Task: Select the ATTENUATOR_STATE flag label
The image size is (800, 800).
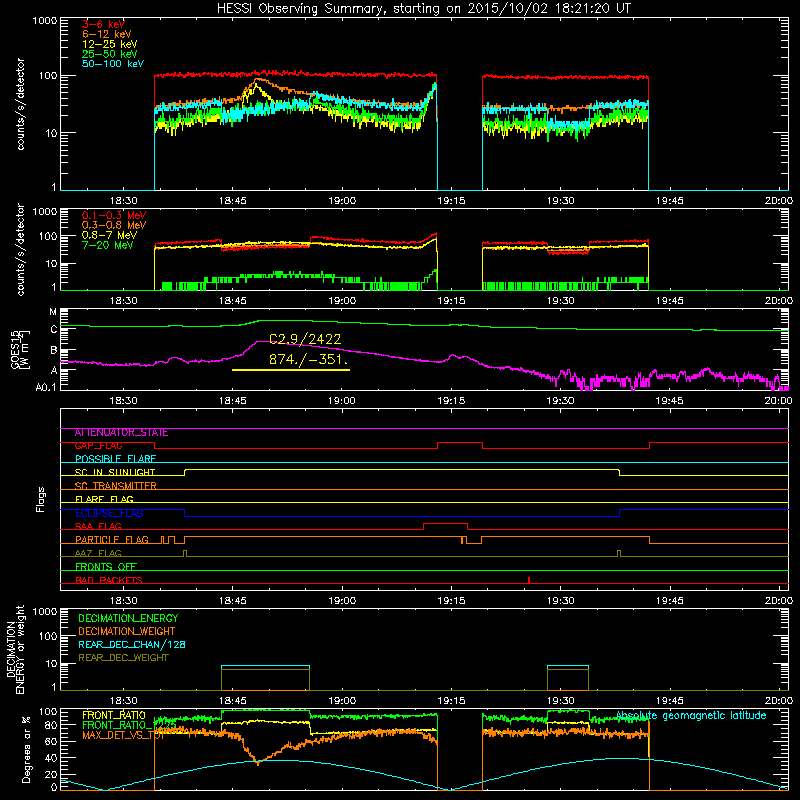Action: tap(121, 433)
